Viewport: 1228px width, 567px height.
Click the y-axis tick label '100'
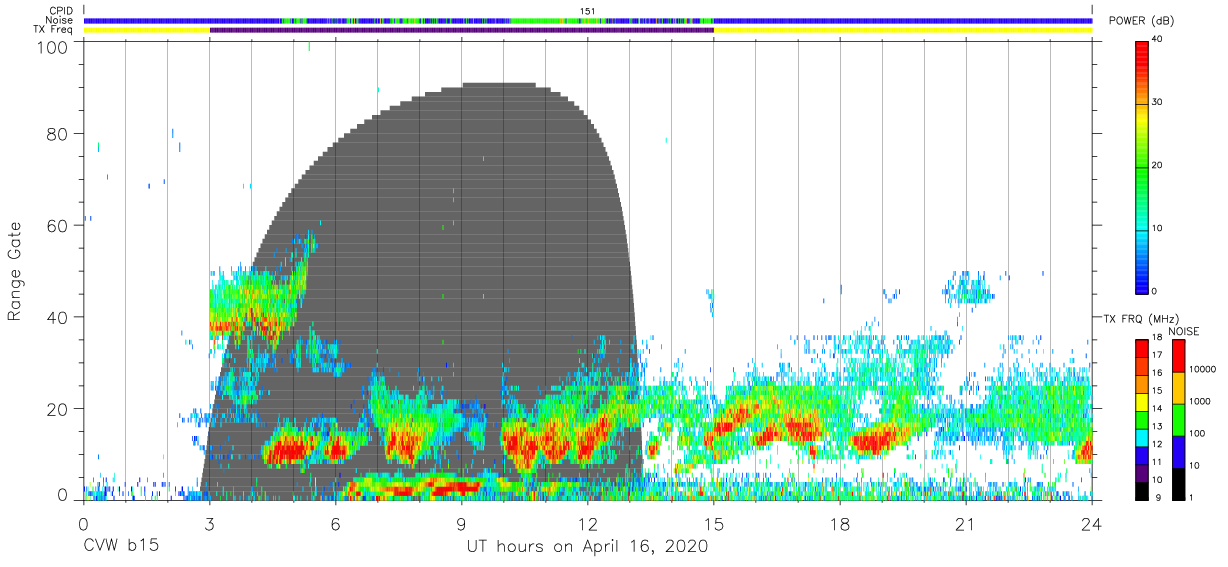52,46
